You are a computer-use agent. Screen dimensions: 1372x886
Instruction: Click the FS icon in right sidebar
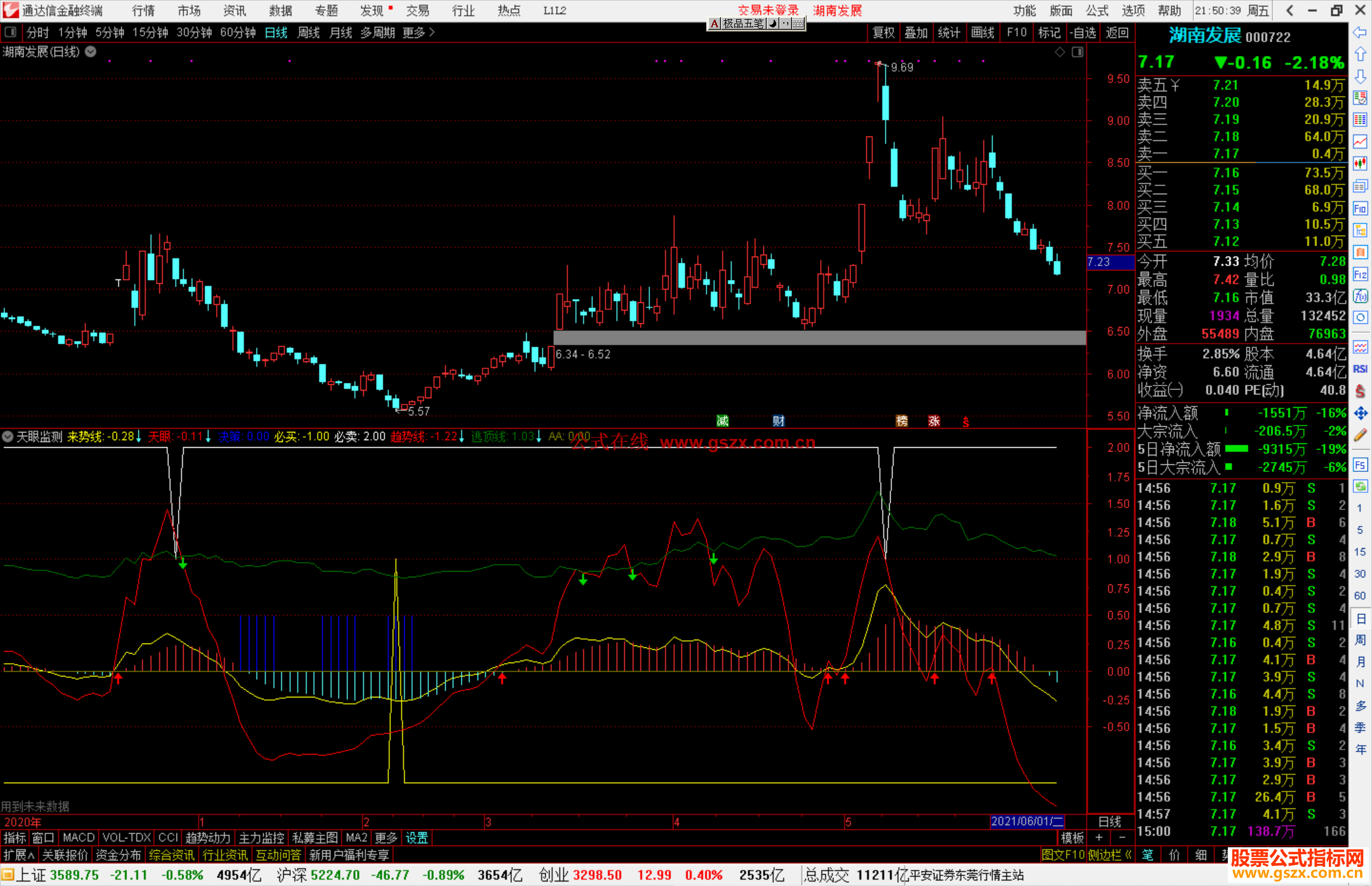tap(1360, 465)
